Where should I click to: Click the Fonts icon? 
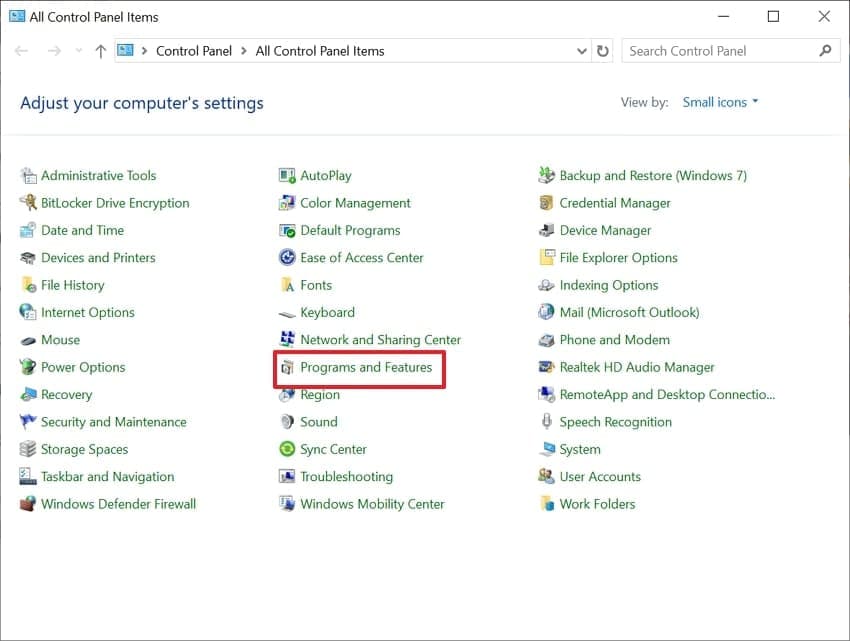[287, 285]
